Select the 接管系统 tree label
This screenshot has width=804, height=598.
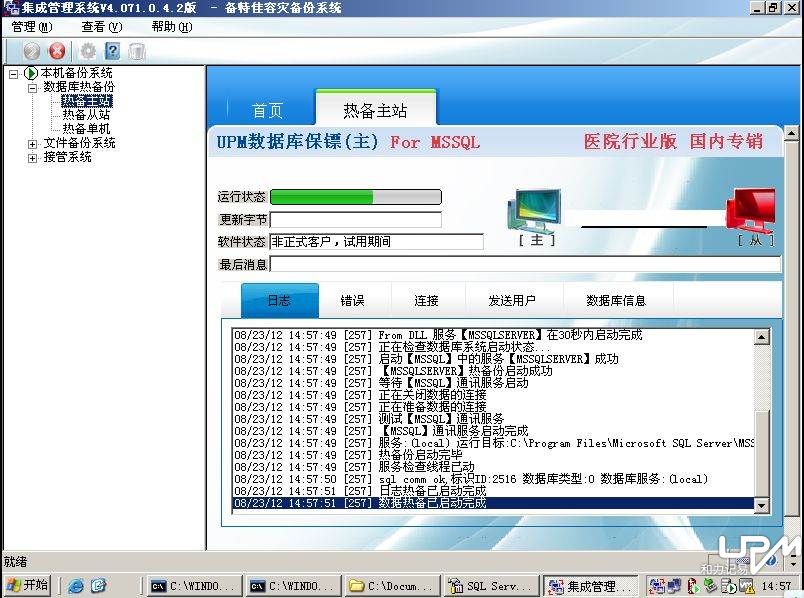[x=67, y=157]
